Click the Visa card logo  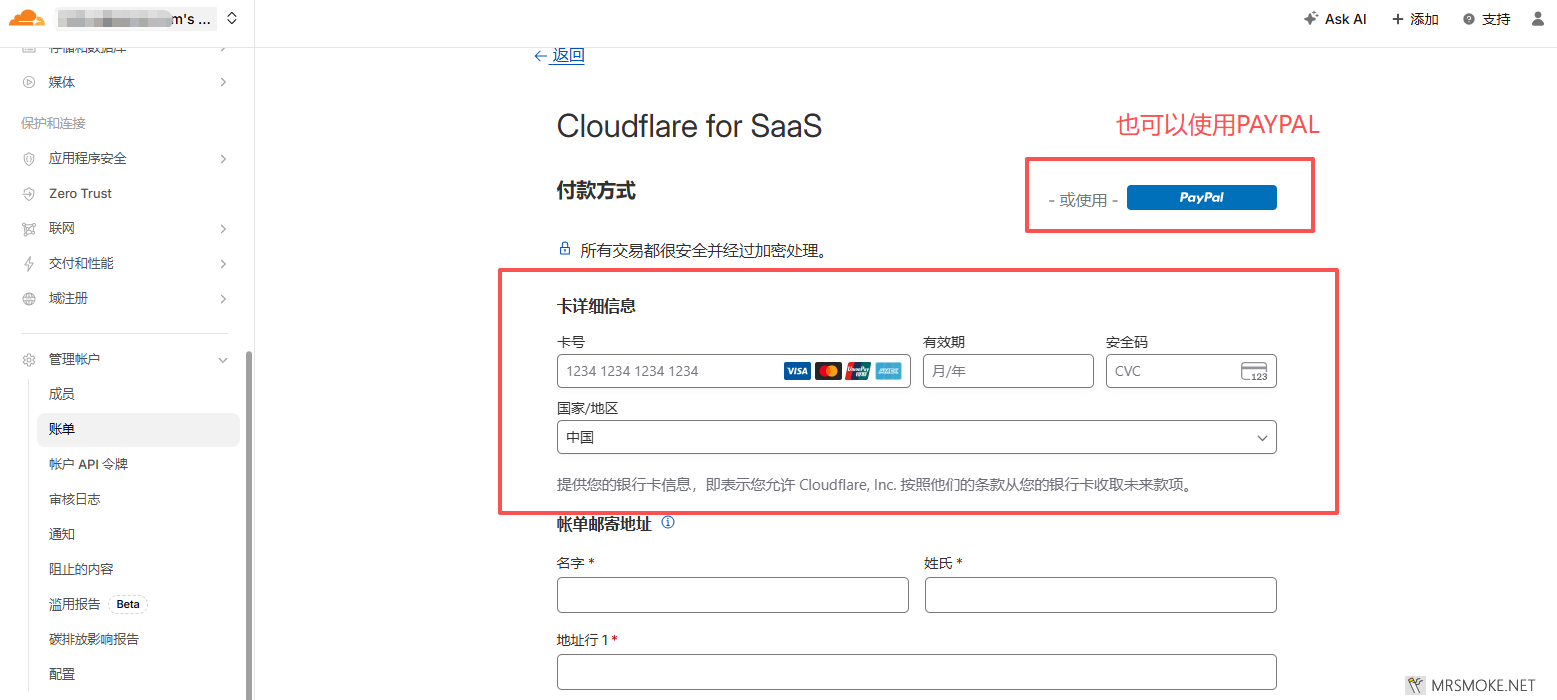[797, 371]
